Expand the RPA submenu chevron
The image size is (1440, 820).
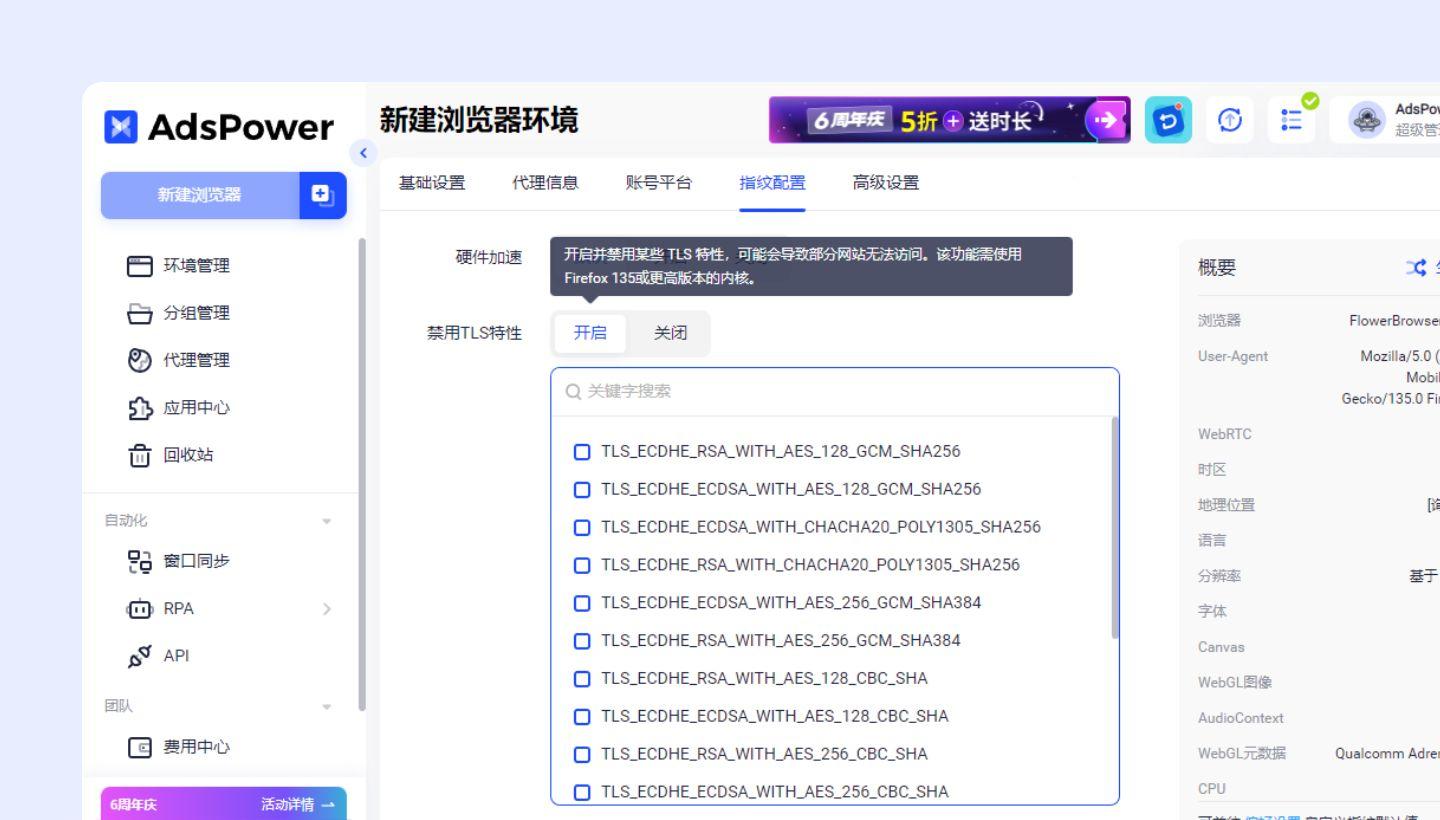click(326, 608)
